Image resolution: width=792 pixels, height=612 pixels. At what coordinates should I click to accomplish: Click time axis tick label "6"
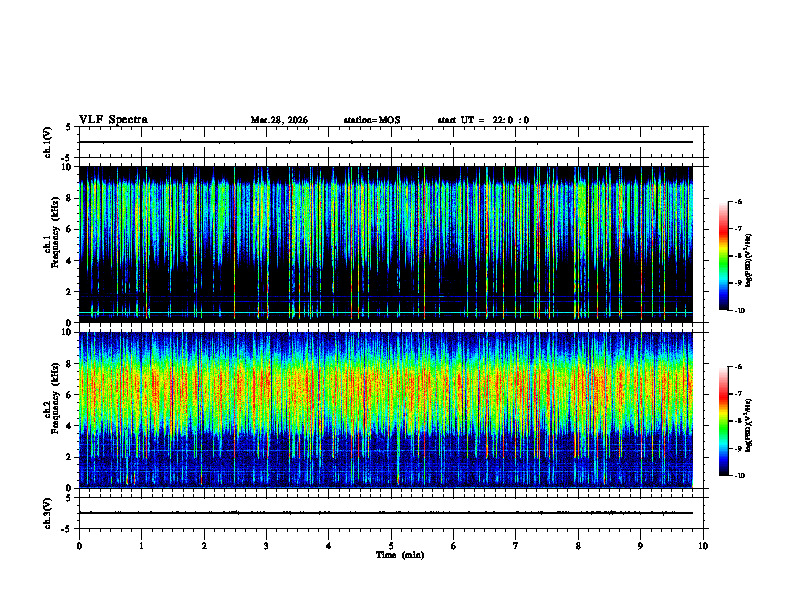(x=454, y=546)
